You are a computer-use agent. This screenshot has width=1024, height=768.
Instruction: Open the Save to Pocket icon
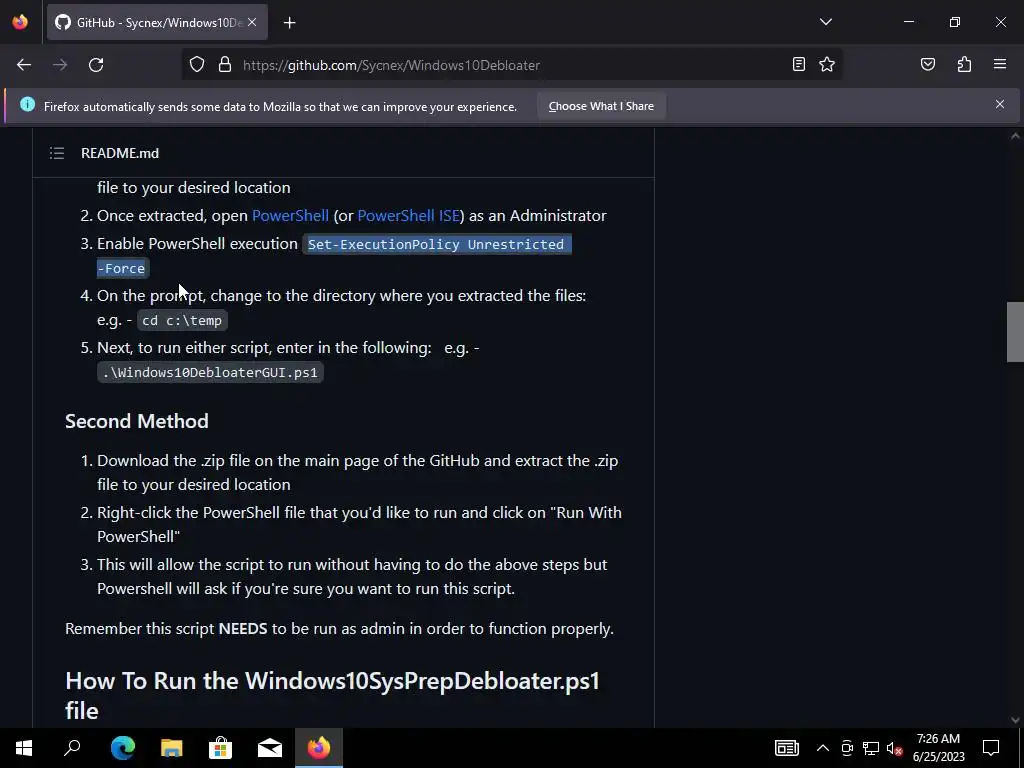927,64
